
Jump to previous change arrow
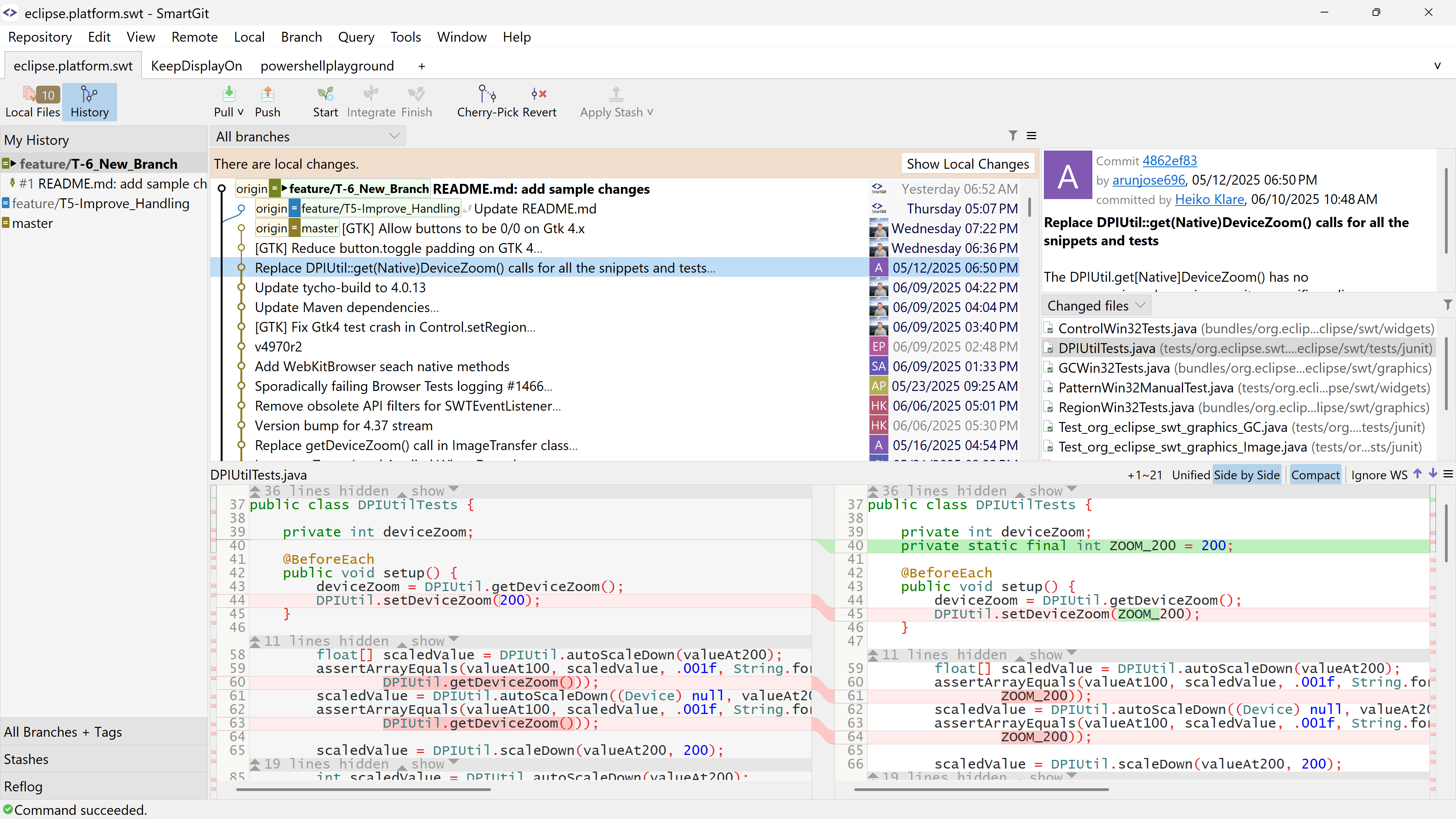point(1418,474)
